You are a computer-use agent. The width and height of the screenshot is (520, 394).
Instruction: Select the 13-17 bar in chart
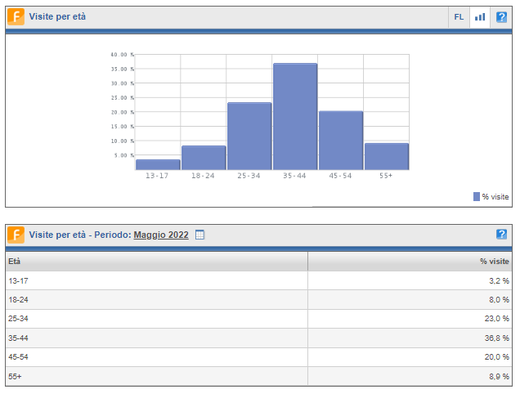coord(158,165)
